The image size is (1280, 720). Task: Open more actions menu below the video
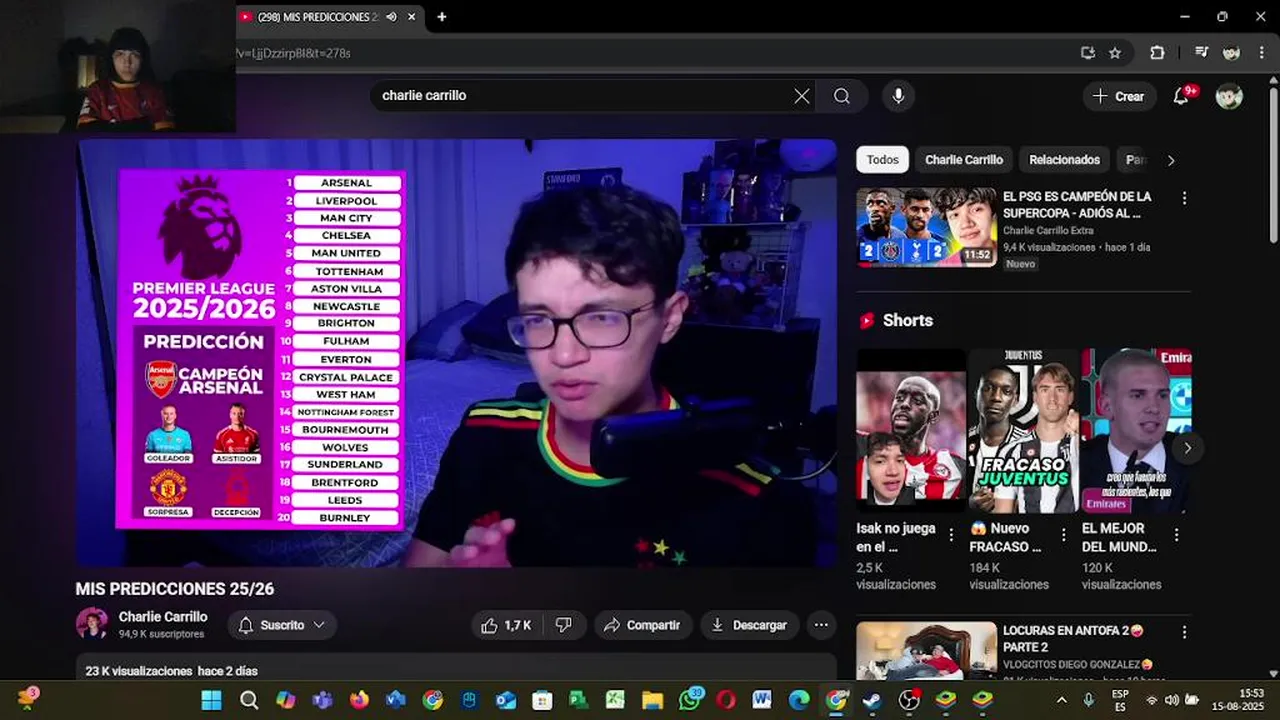(x=821, y=625)
